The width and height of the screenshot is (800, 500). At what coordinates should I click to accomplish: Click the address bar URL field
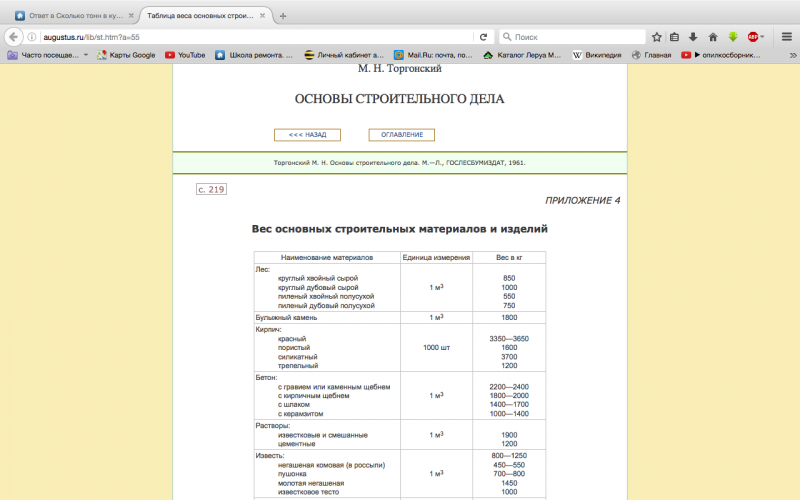pos(250,36)
